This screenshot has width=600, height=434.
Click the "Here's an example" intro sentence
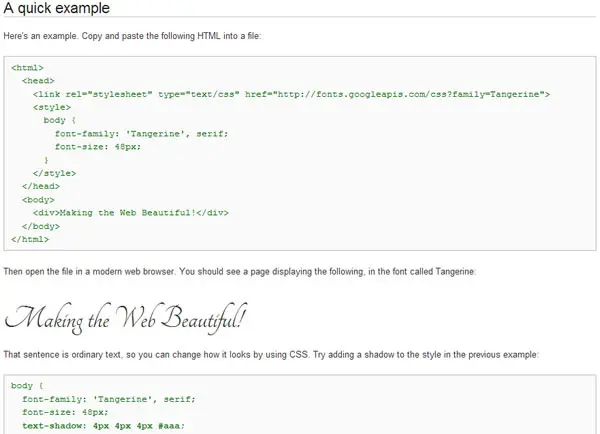(x=132, y=36)
